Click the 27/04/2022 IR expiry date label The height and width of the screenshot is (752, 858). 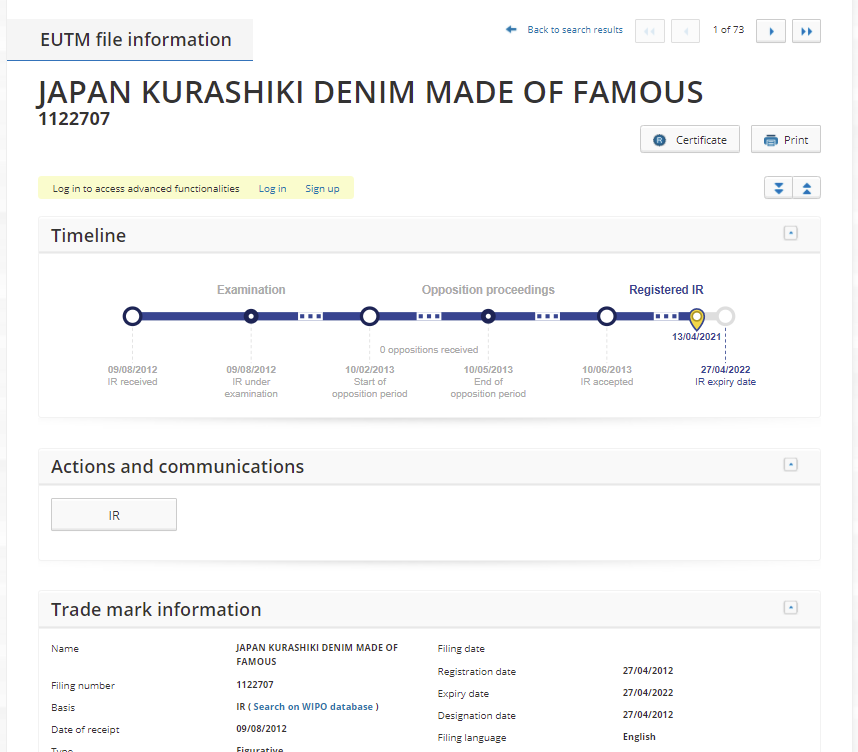726,369
